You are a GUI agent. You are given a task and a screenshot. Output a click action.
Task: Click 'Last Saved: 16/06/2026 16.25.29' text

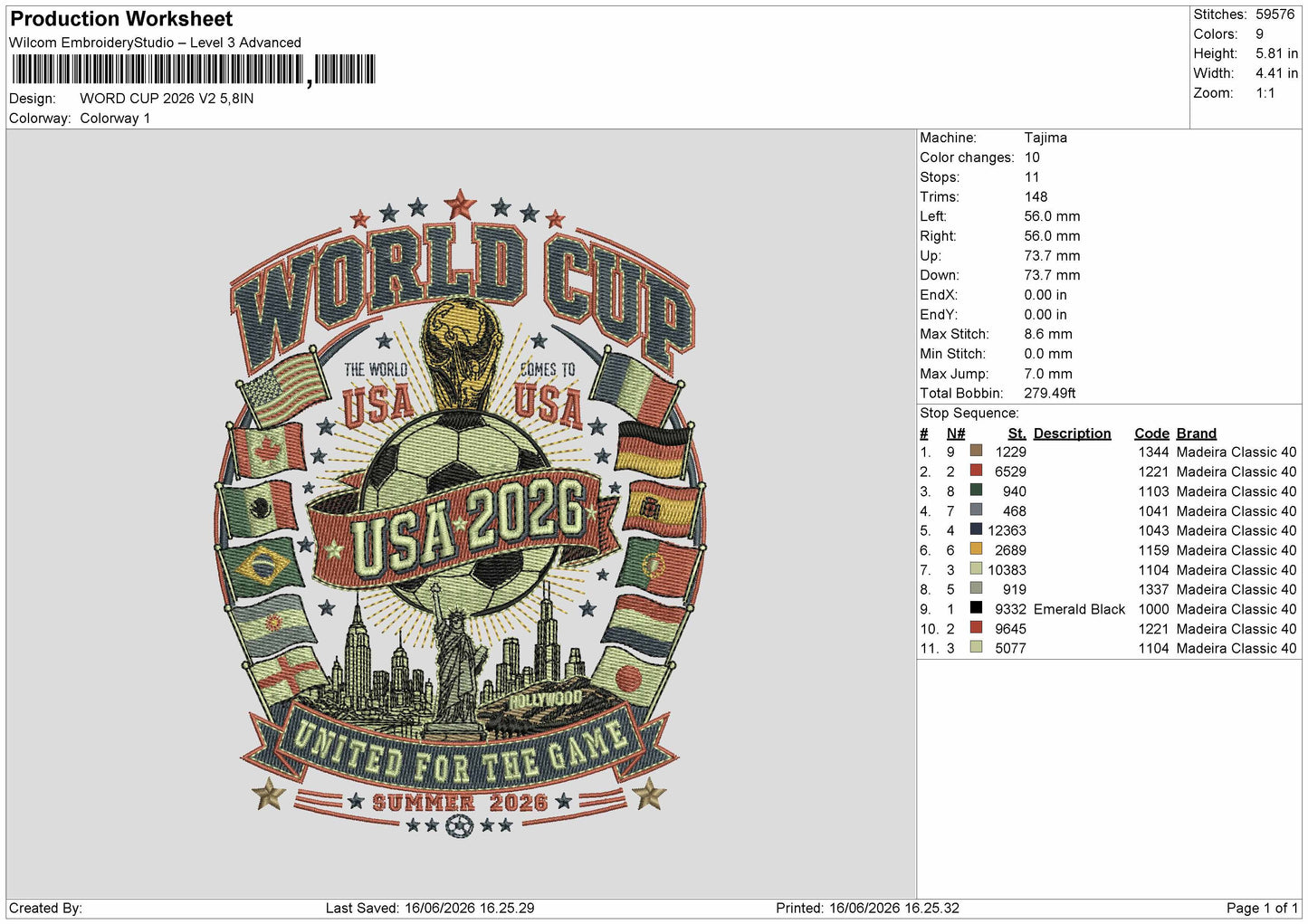point(430,908)
